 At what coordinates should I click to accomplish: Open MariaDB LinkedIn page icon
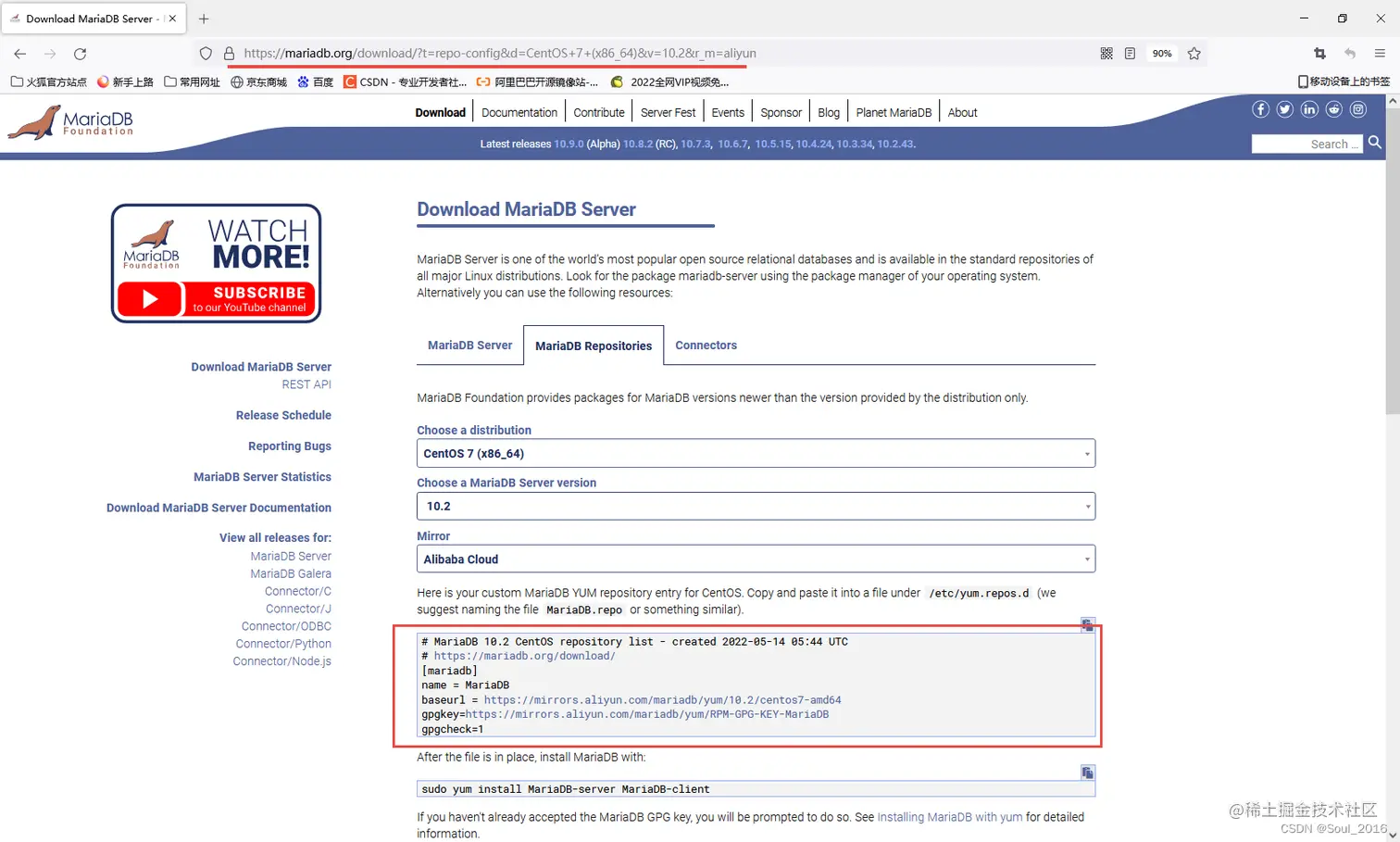click(1309, 109)
